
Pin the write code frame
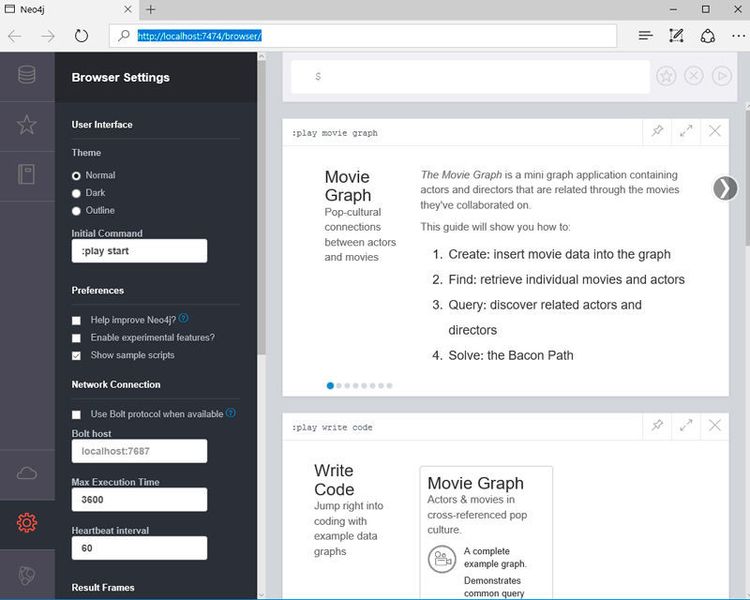click(x=657, y=425)
